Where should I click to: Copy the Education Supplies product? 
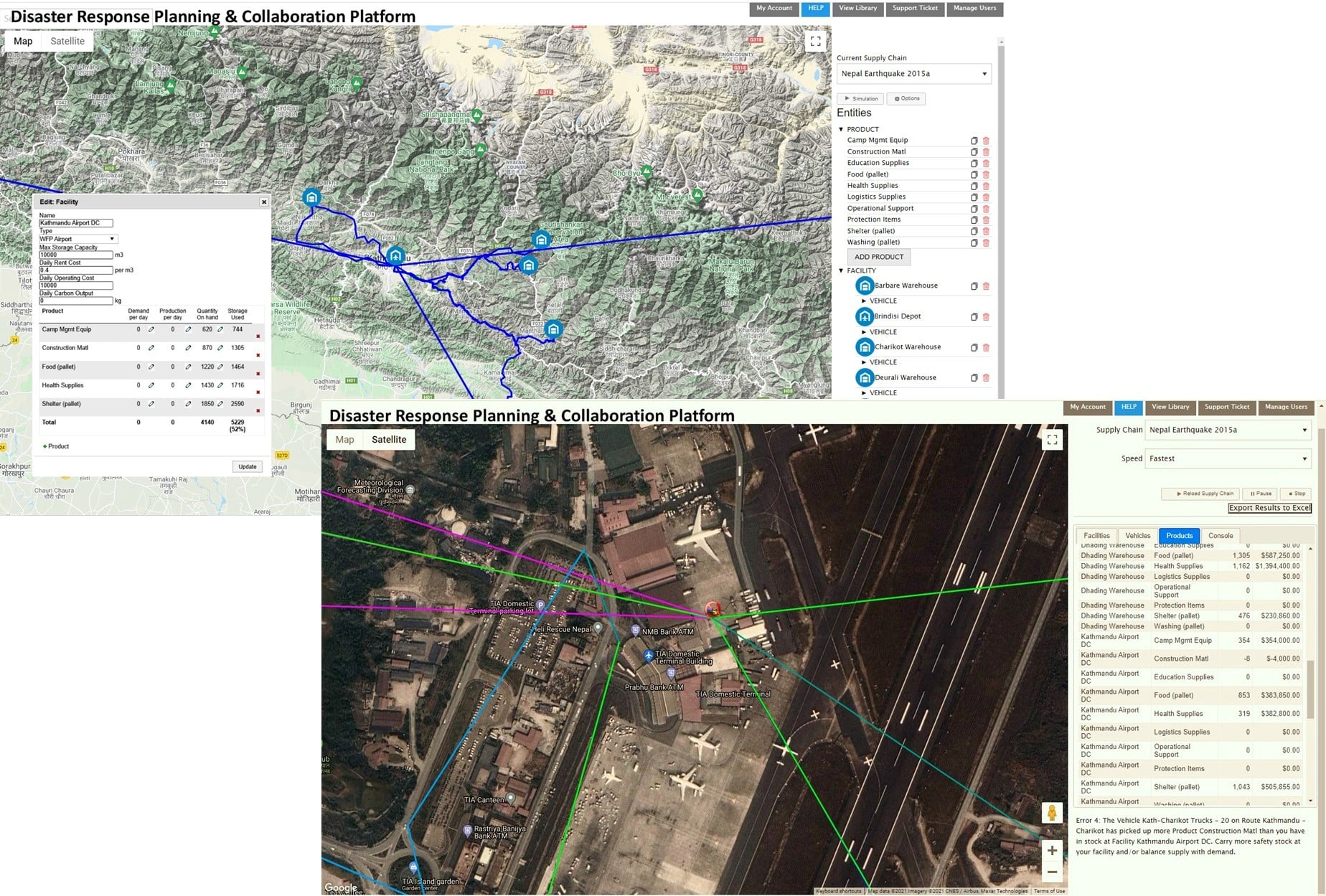(974, 164)
